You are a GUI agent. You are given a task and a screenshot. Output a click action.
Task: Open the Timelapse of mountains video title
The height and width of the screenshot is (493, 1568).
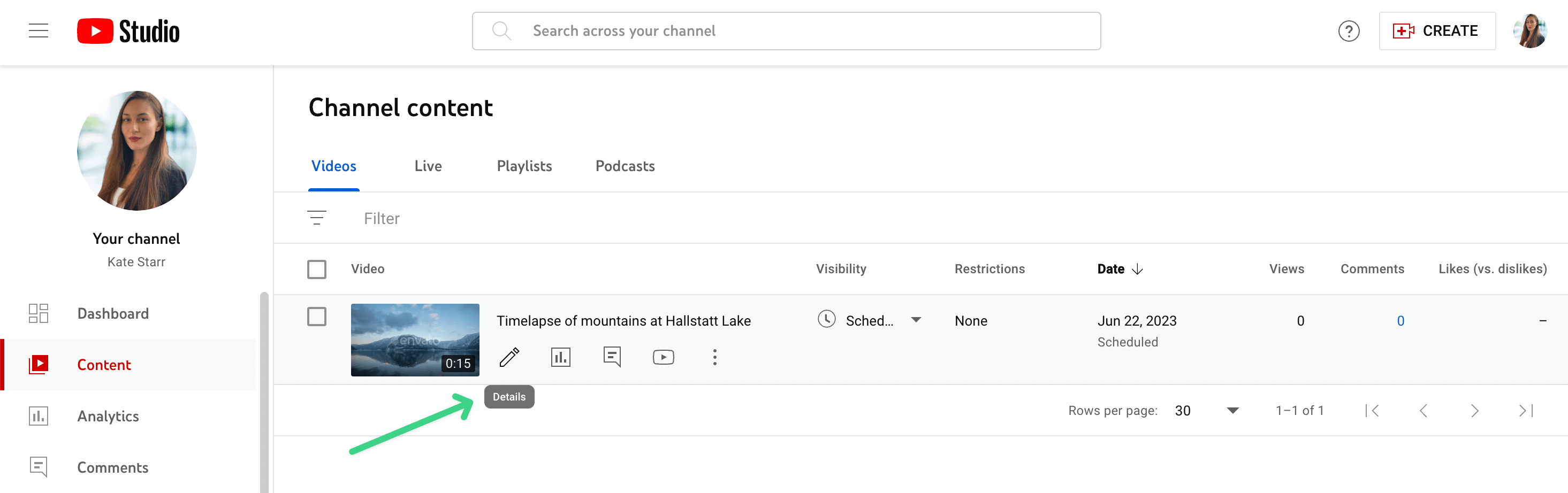pyautogui.click(x=623, y=321)
